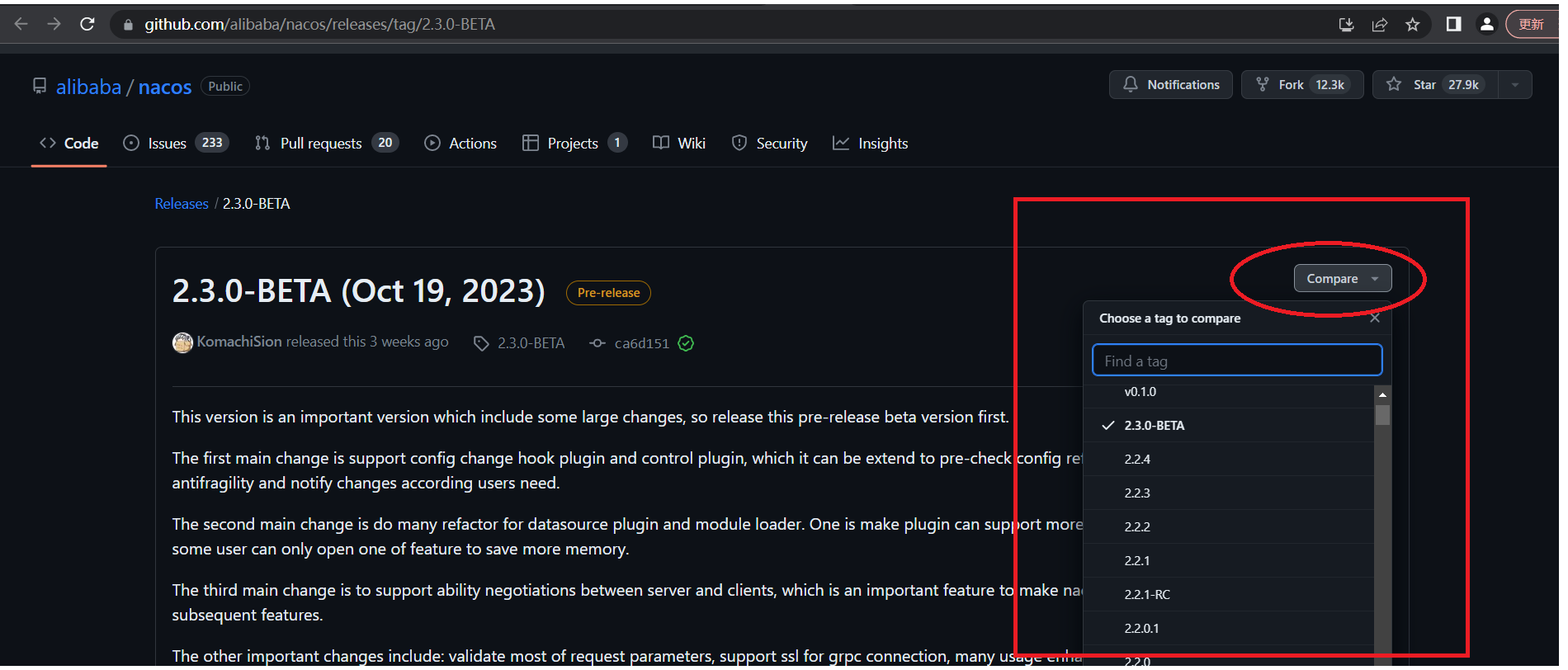Expand the Star lists dropdown arrow
1568x670 pixels.
1515,84
